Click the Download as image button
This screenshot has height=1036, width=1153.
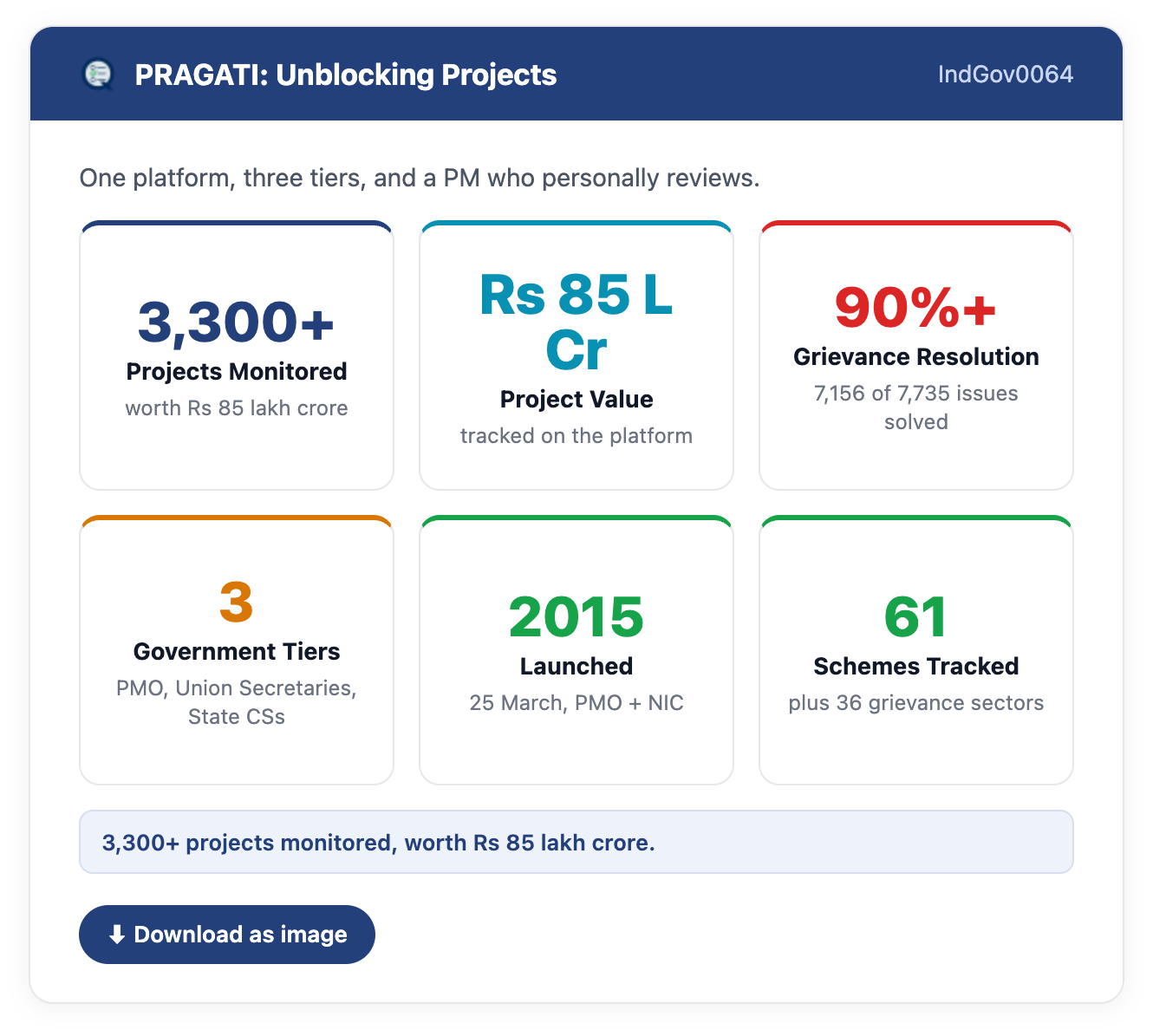[x=227, y=935]
